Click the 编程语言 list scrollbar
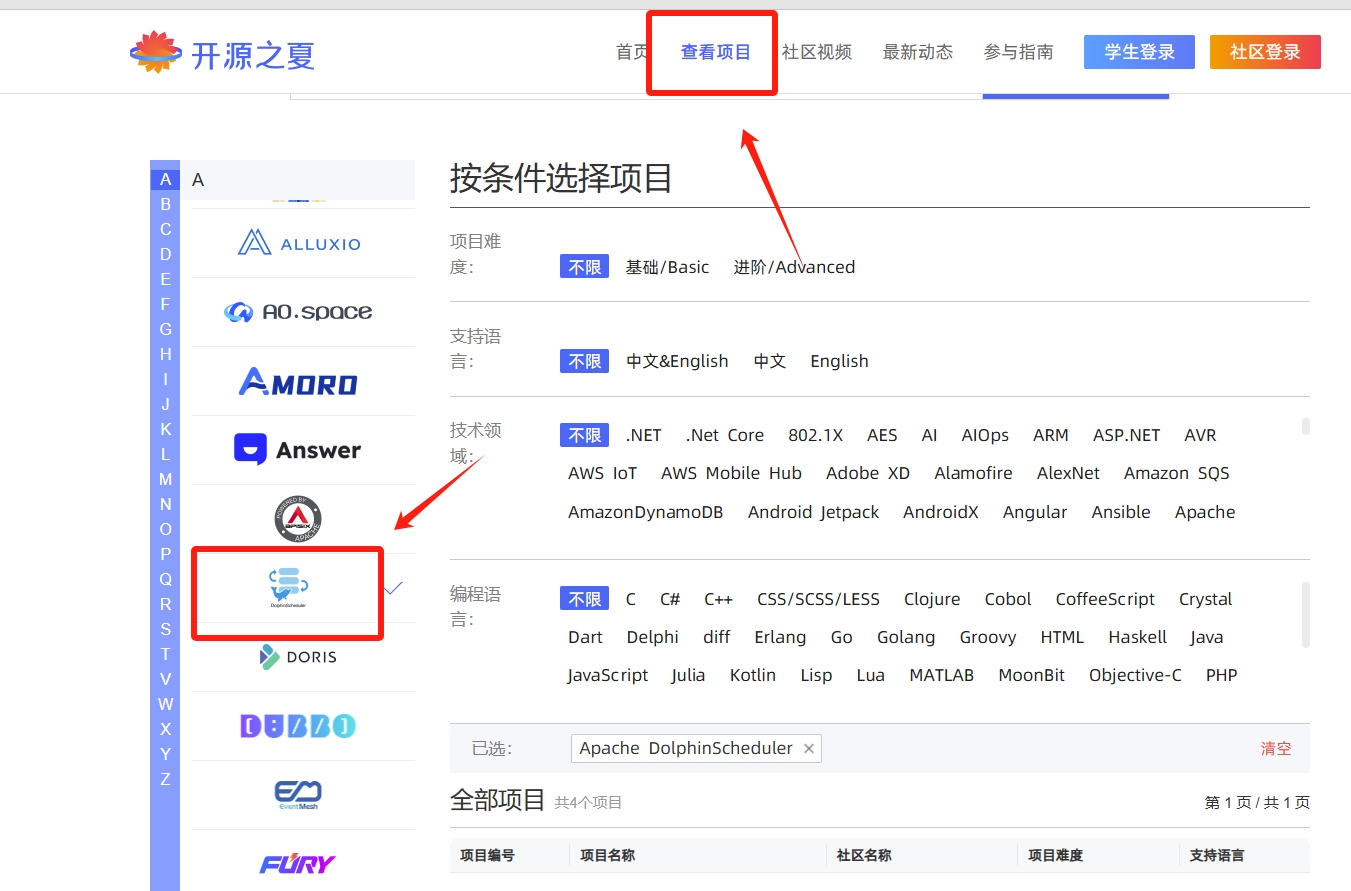1351x891 pixels. point(1305,615)
